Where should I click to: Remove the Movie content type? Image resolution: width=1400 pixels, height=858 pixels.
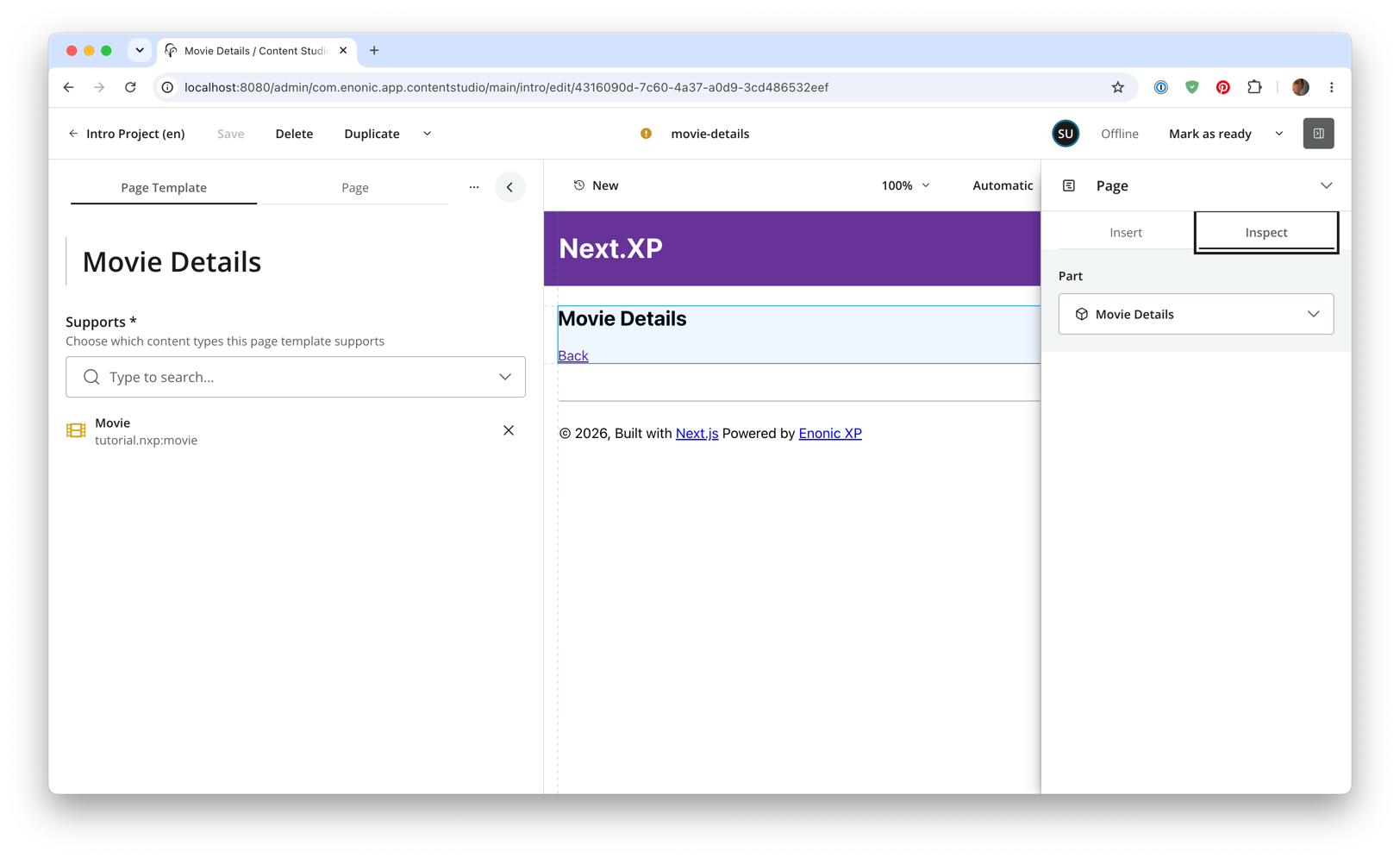[x=509, y=430]
